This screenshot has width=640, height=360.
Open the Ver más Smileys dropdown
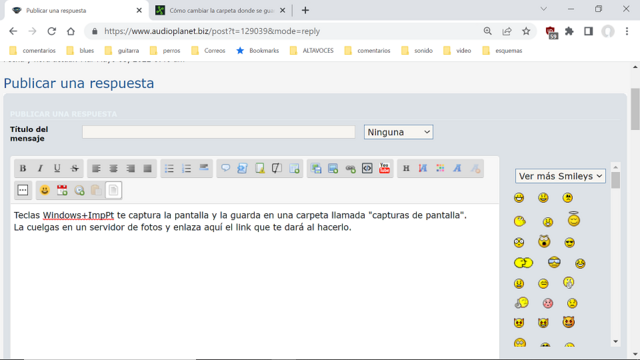click(560, 176)
